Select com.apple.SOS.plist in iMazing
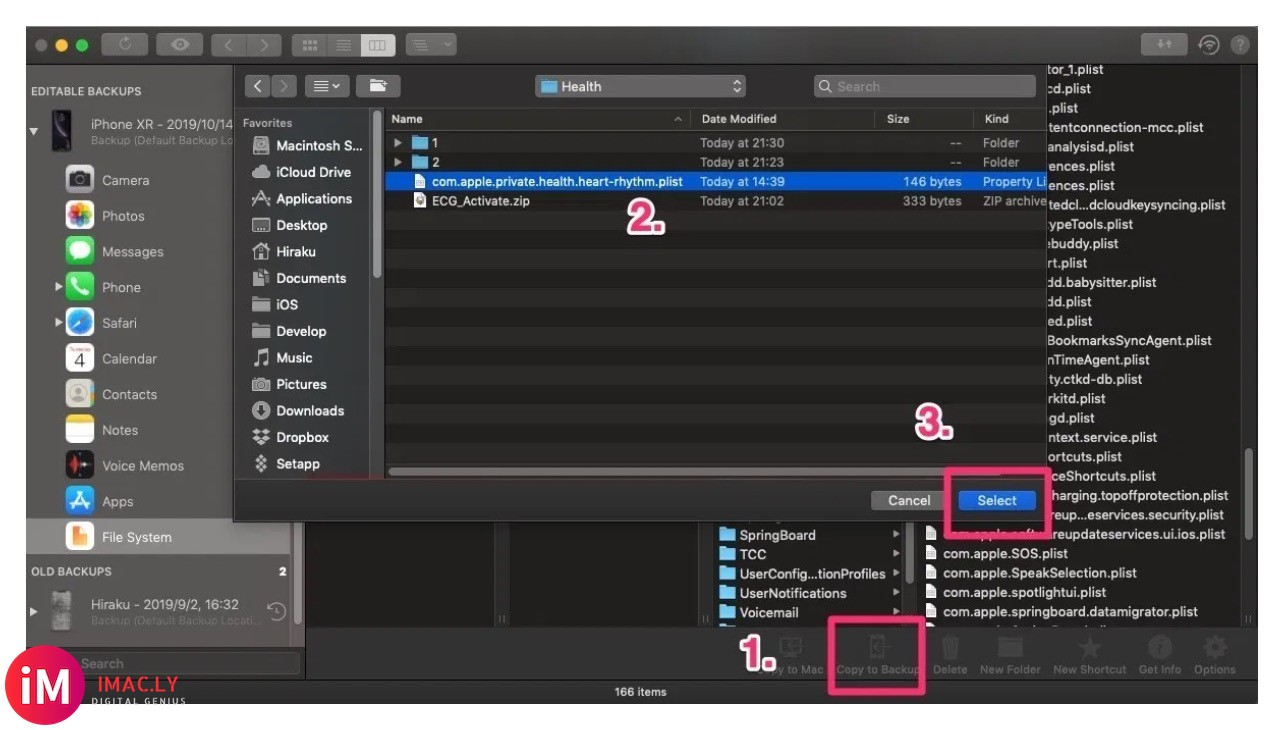1286x730 pixels. (1005, 553)
